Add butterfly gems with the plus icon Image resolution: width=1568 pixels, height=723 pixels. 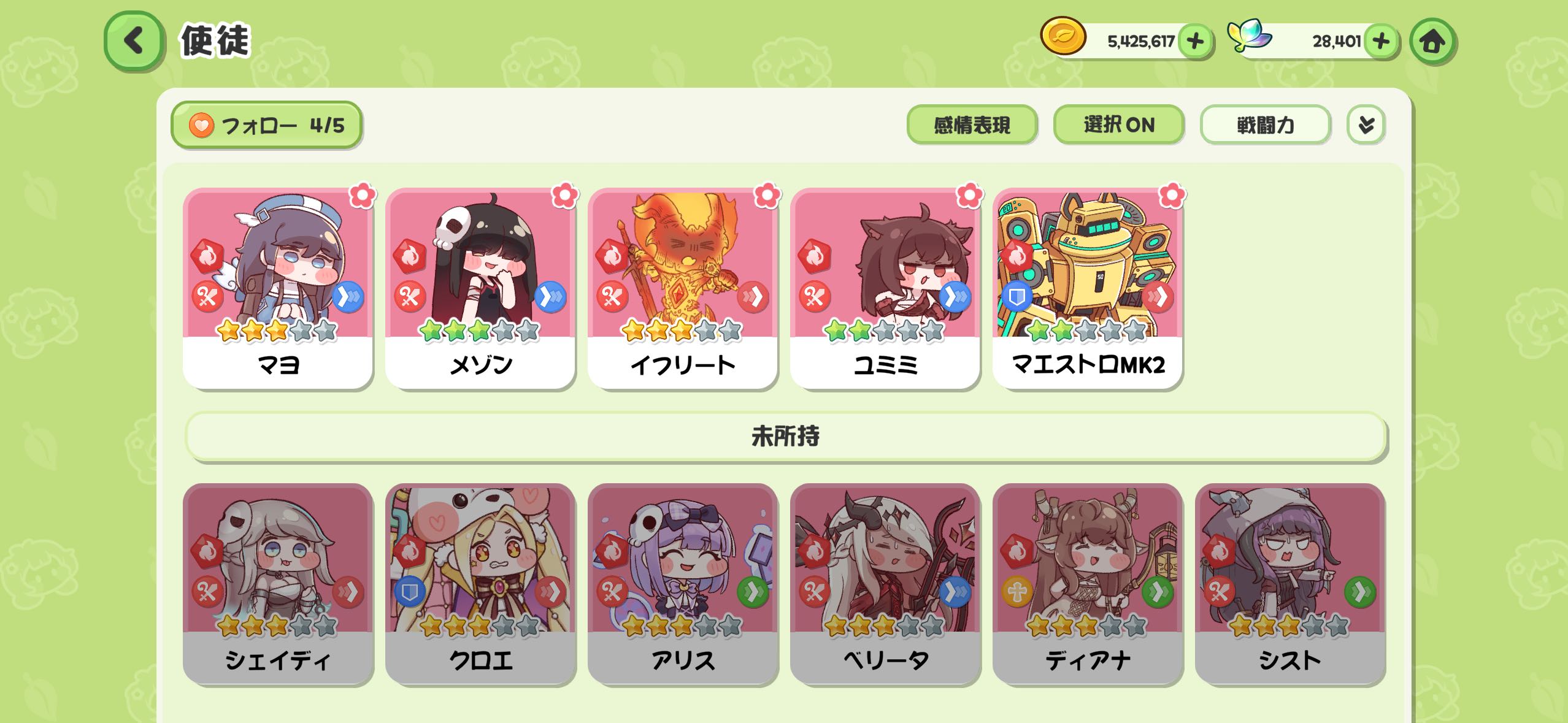click(1382, 42)
